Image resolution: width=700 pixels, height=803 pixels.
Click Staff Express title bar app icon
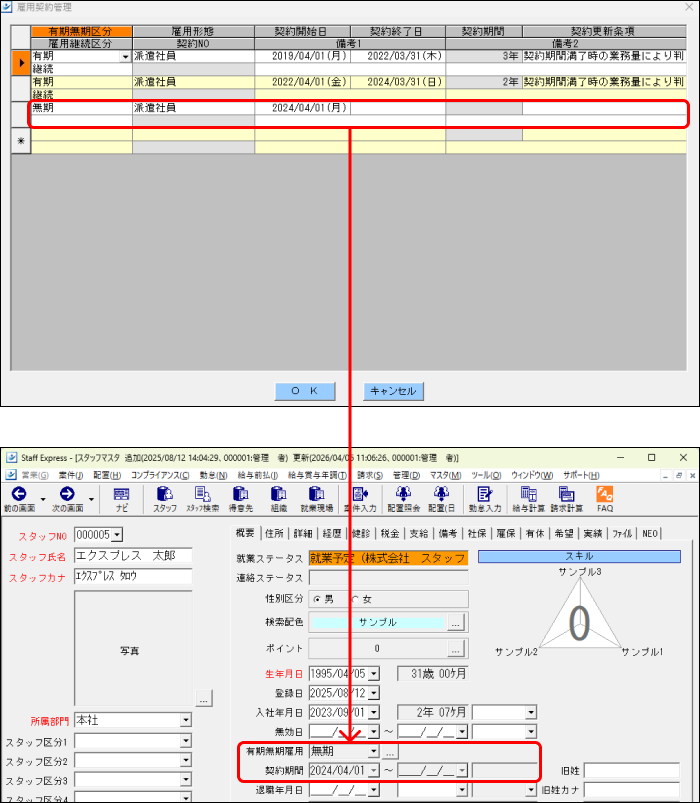click(11, 457)
